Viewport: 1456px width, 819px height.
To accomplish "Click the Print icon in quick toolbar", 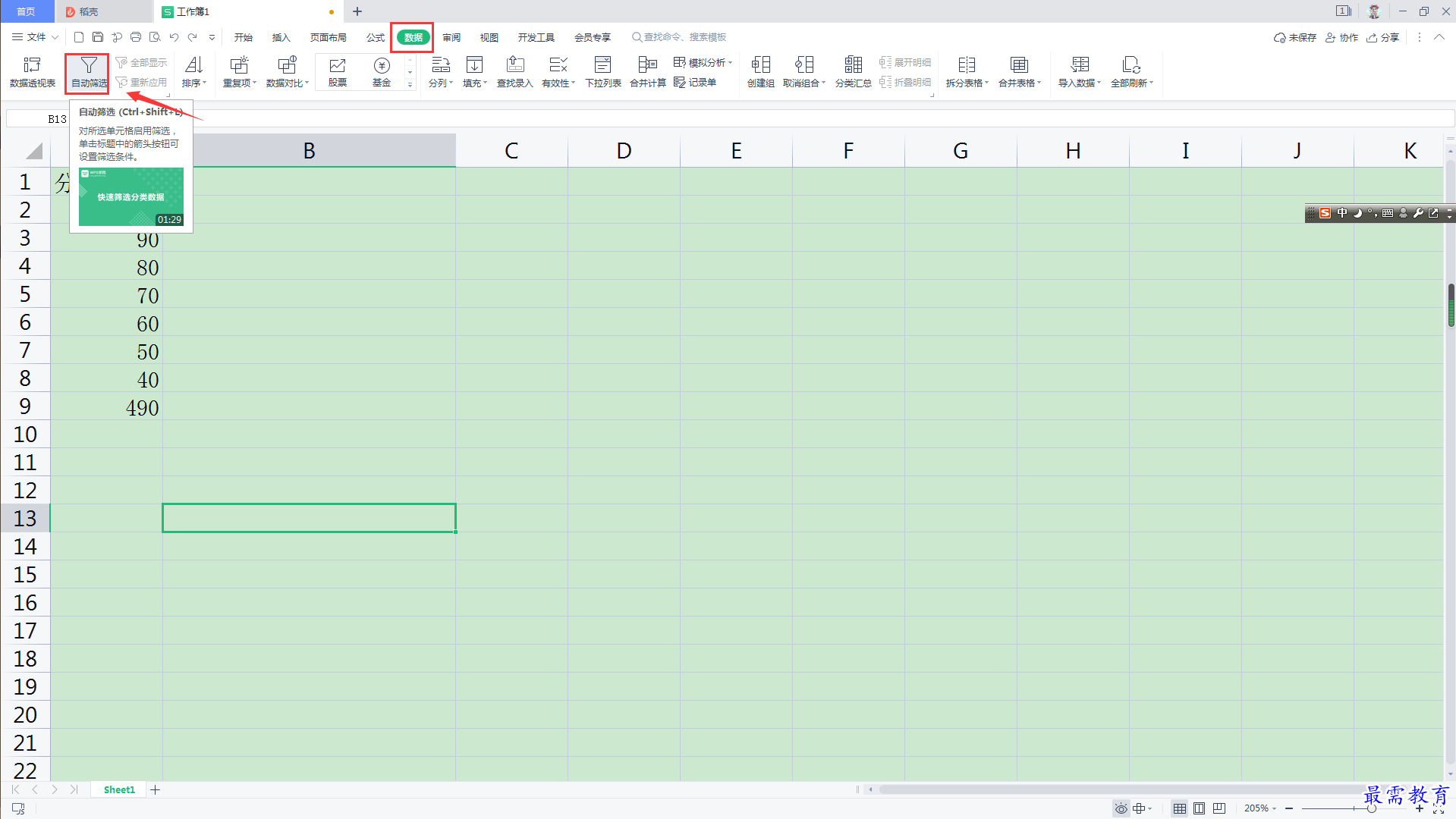I will (x=136, y=36).
